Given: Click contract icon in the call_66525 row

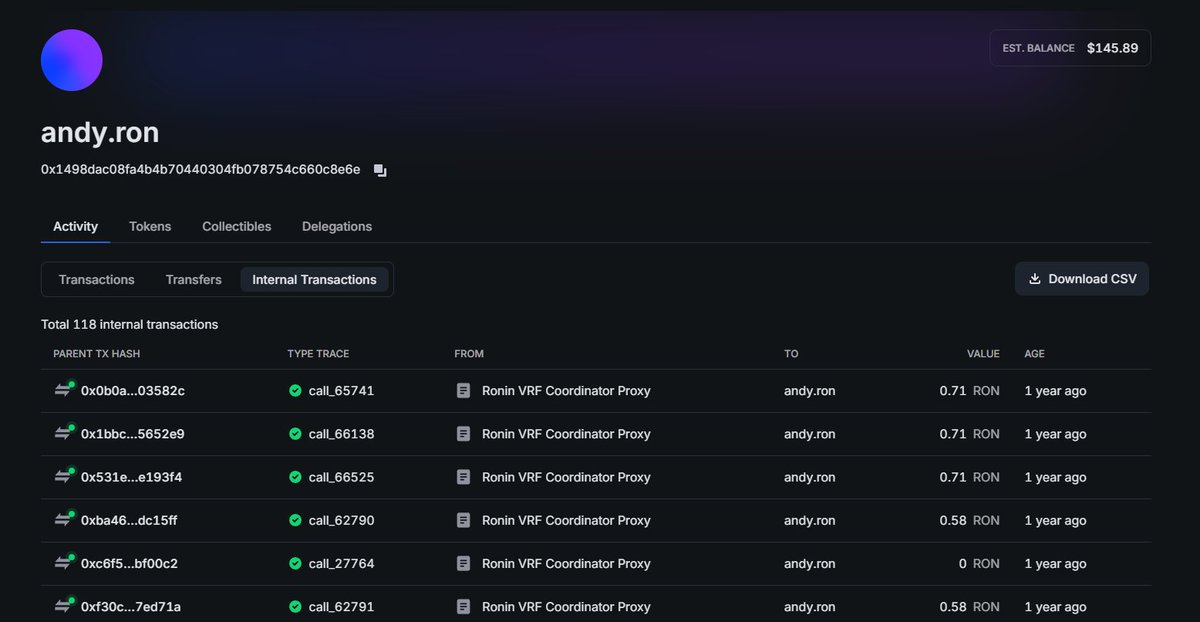Looking at the screenshot, I should (x=463, y=477).
